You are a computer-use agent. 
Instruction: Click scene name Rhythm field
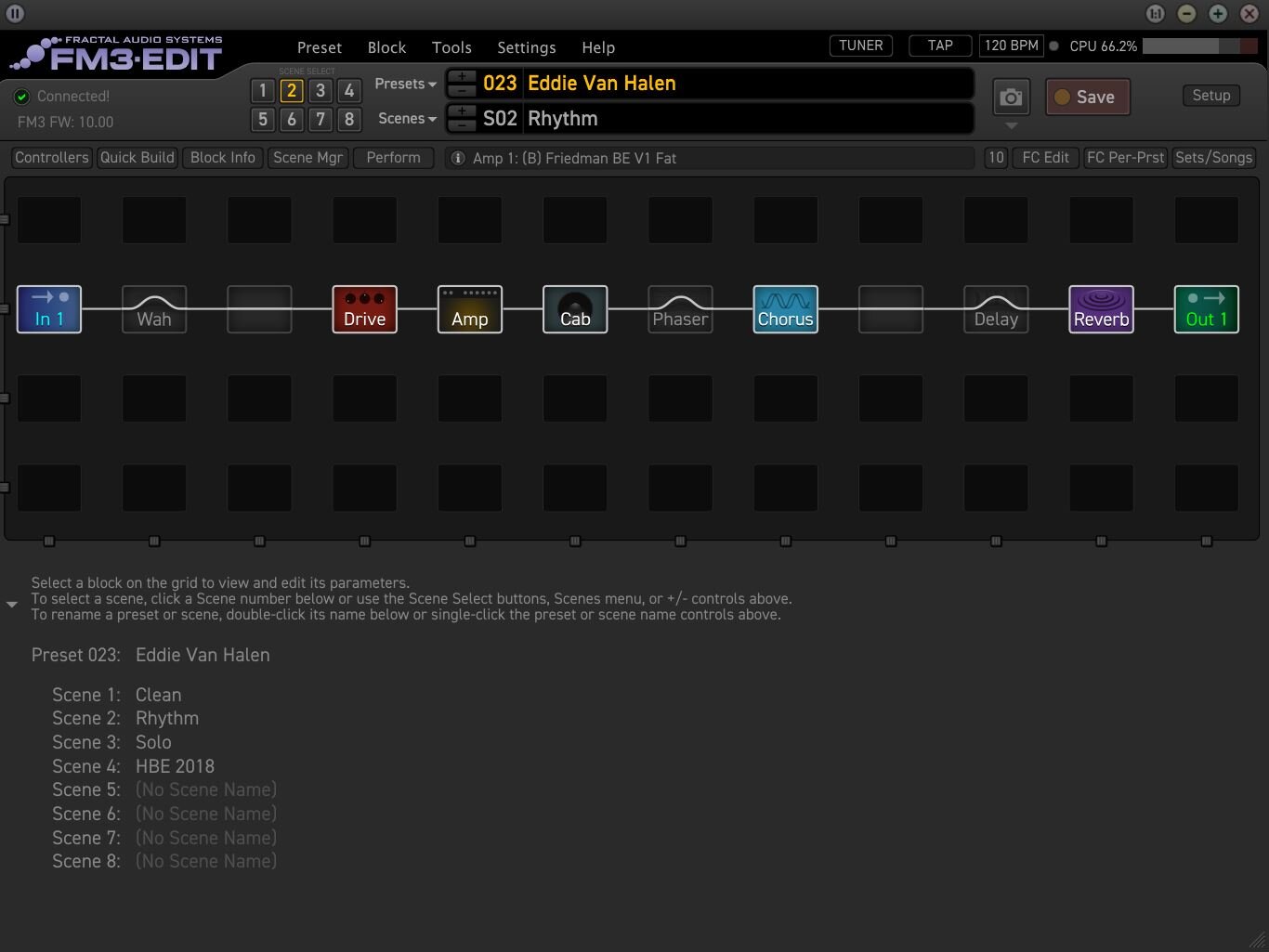(748, 119)
